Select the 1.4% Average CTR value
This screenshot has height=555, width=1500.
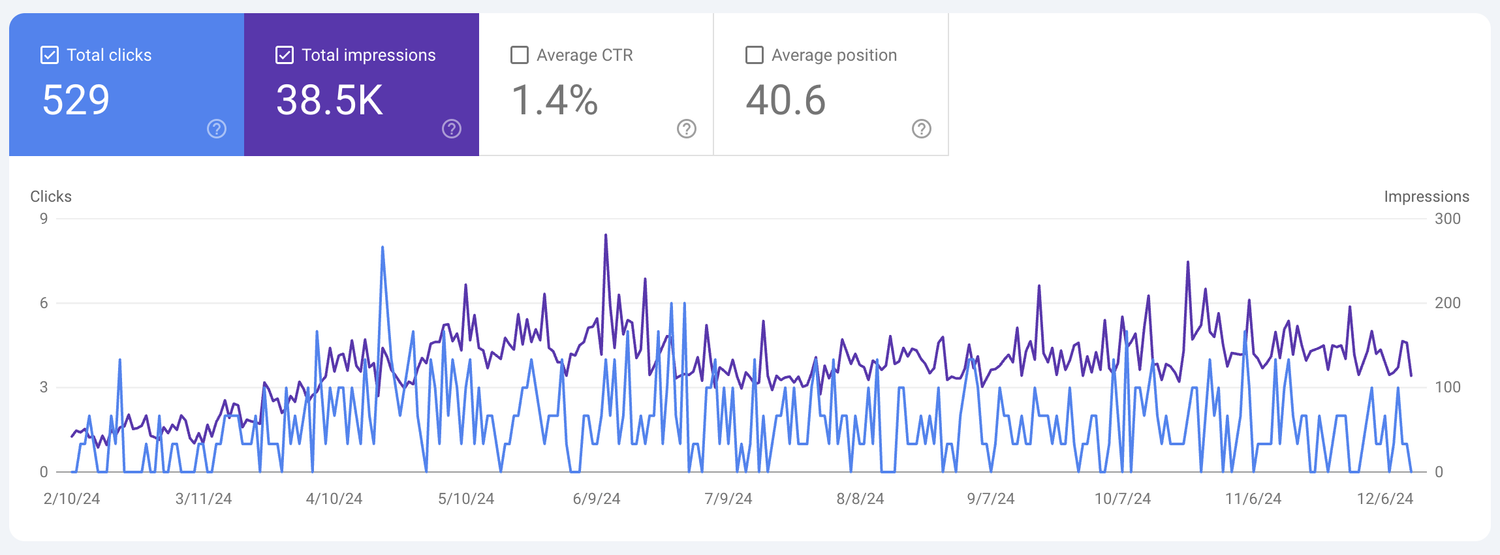(x=554, y=101)
